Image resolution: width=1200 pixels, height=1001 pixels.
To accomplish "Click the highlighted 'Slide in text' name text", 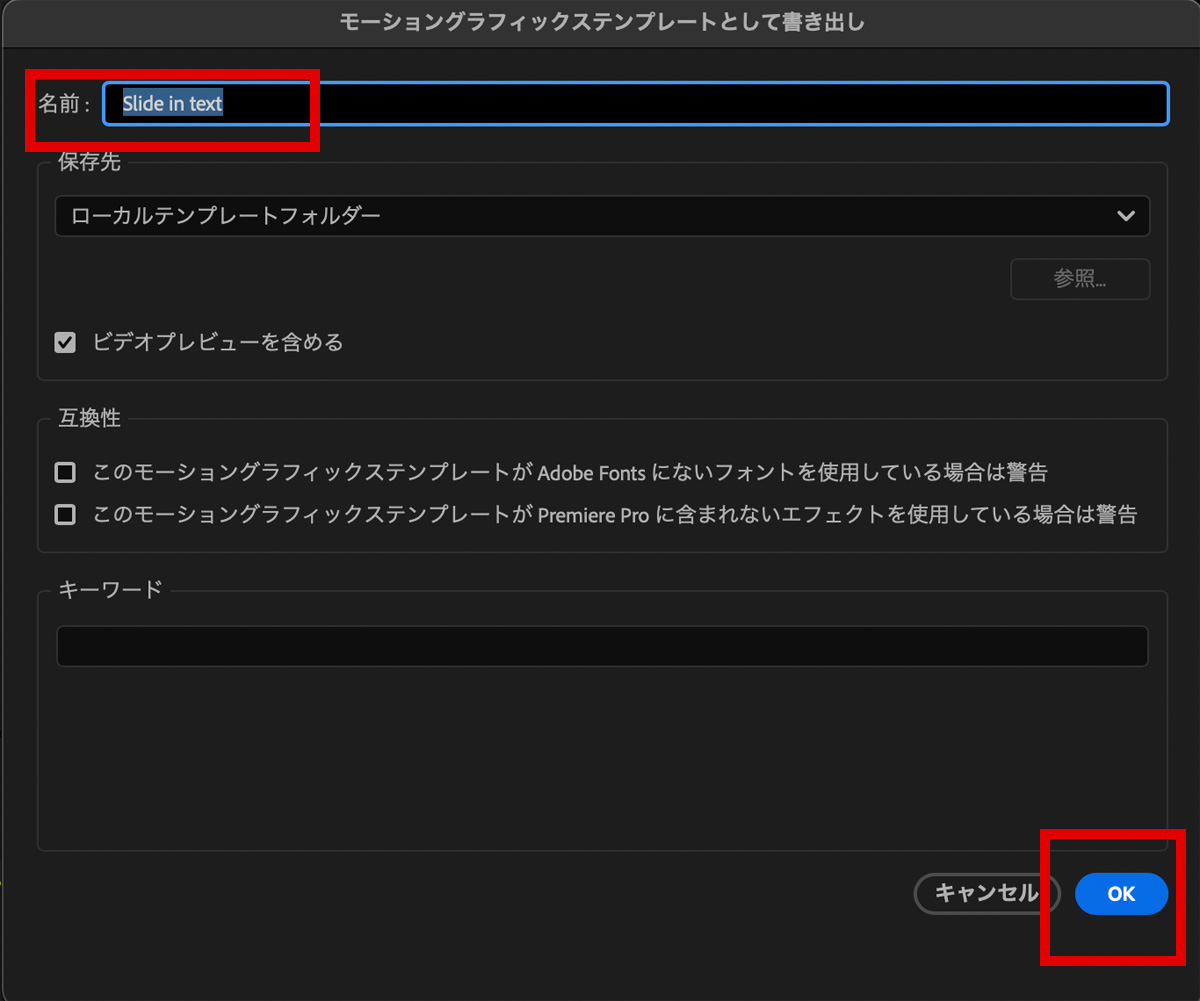I will [172, 104].
